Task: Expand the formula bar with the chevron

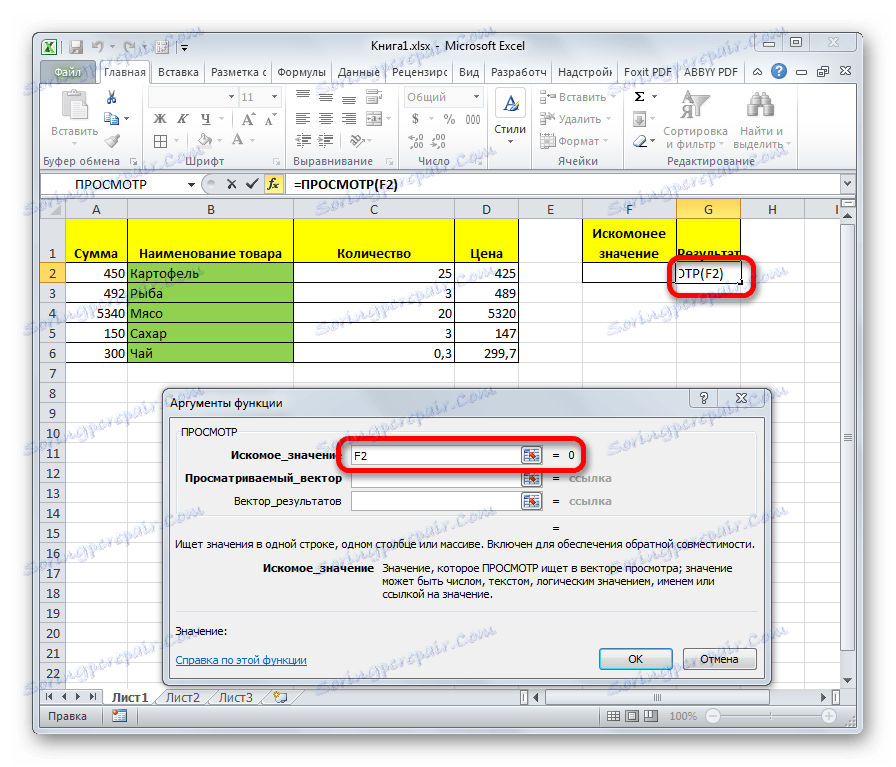Action: click(x=847, y=184)
